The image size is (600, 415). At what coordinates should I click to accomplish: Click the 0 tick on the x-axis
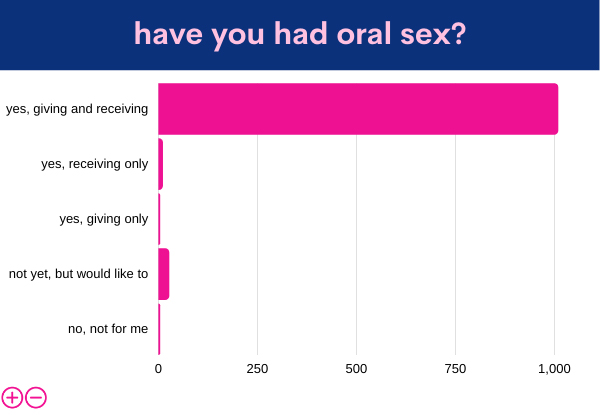pos(158,369)
